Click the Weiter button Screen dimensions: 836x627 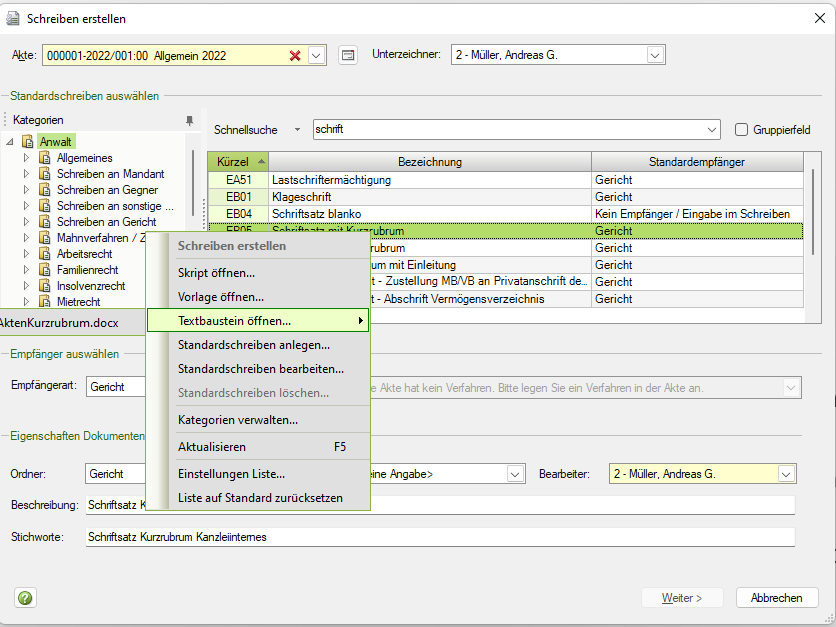pos(682,598)
